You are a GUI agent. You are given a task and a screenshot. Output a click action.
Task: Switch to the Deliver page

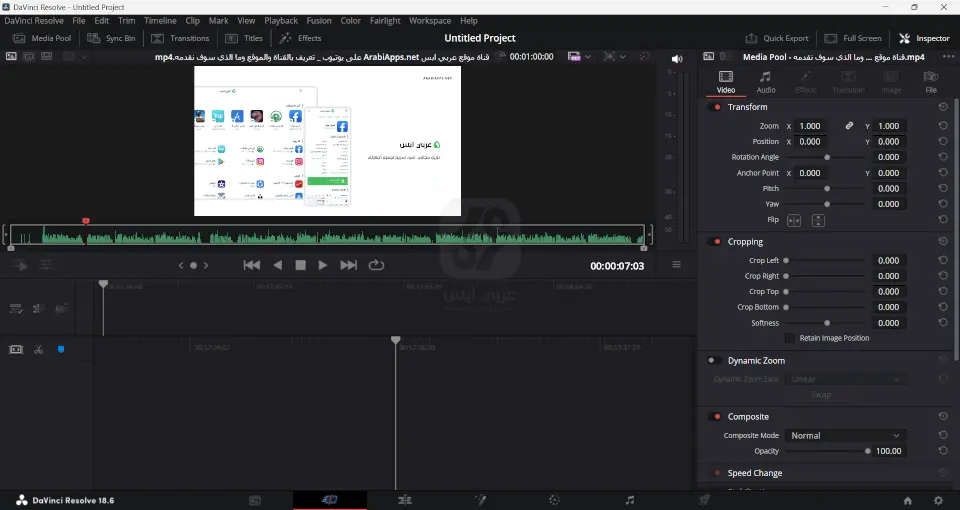click(704, 500)
